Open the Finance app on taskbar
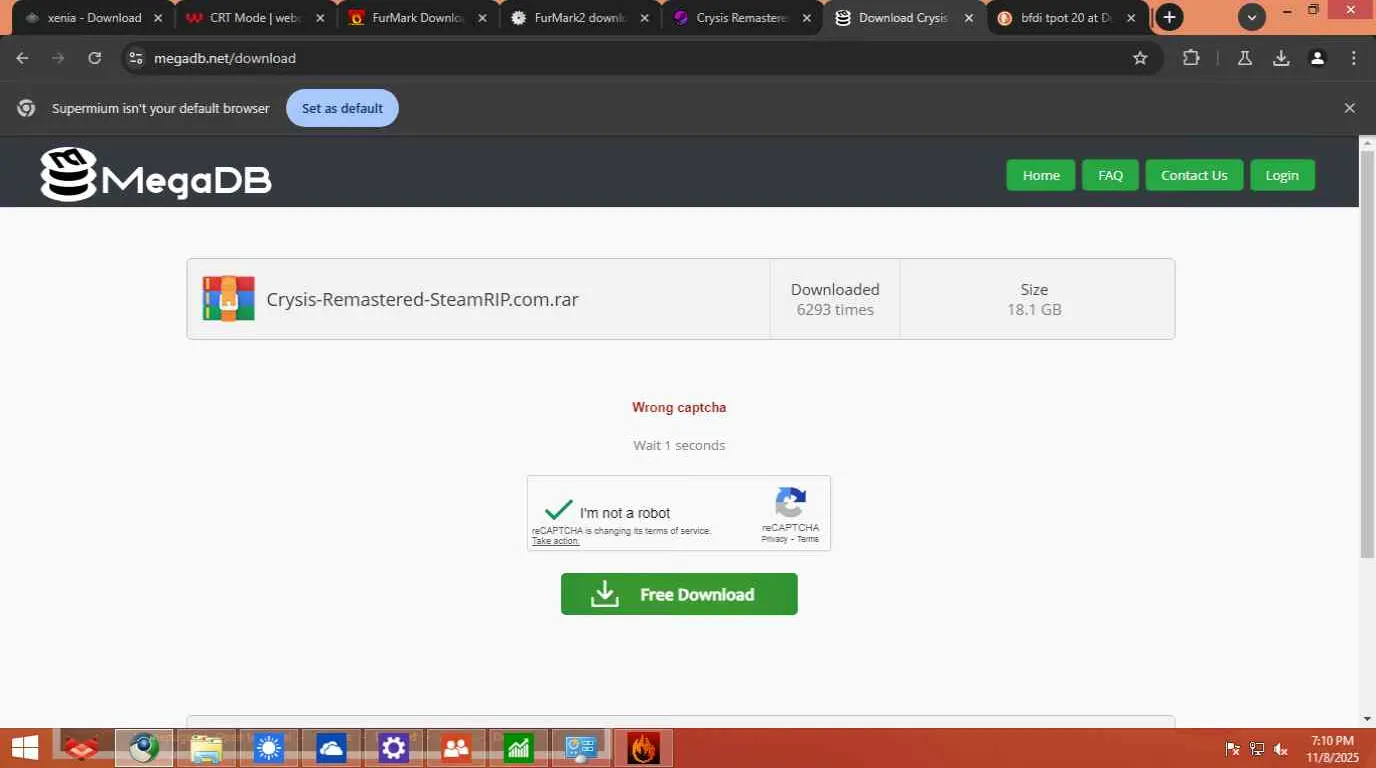The image size is (1376, 768). [518, 748]
